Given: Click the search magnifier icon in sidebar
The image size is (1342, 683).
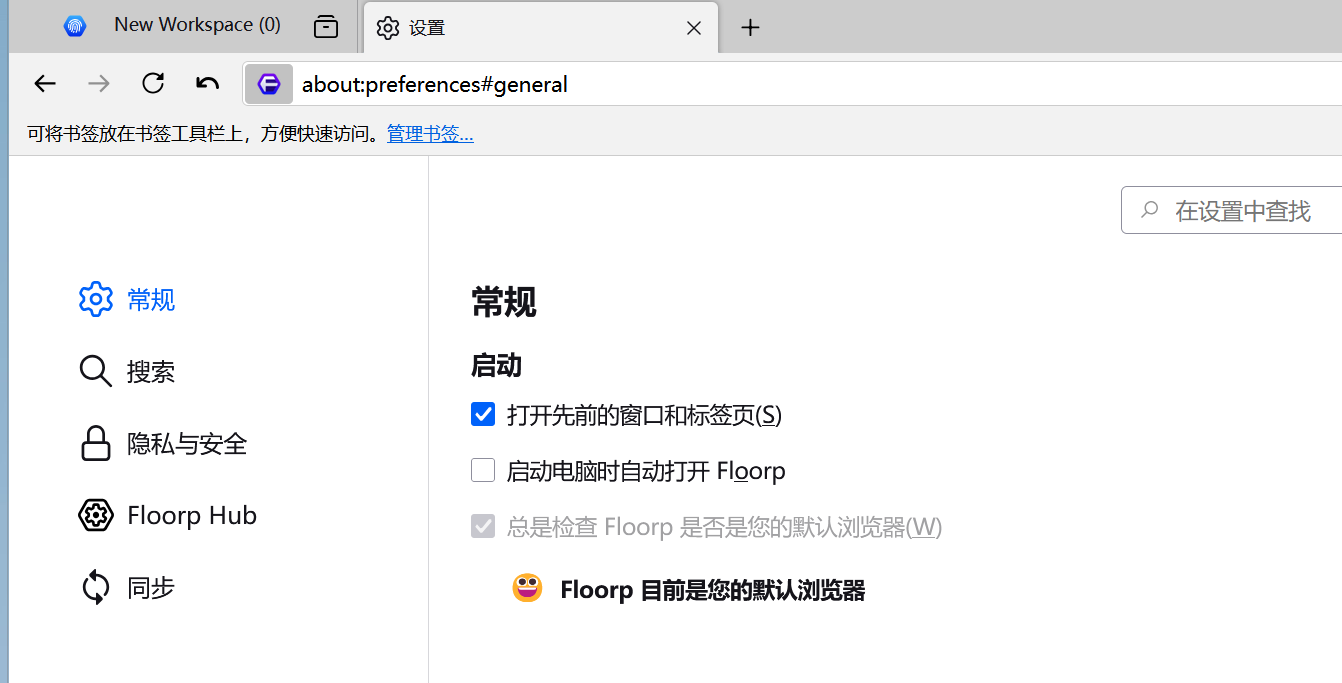Looking at the screenshot, I should (95, 372).
